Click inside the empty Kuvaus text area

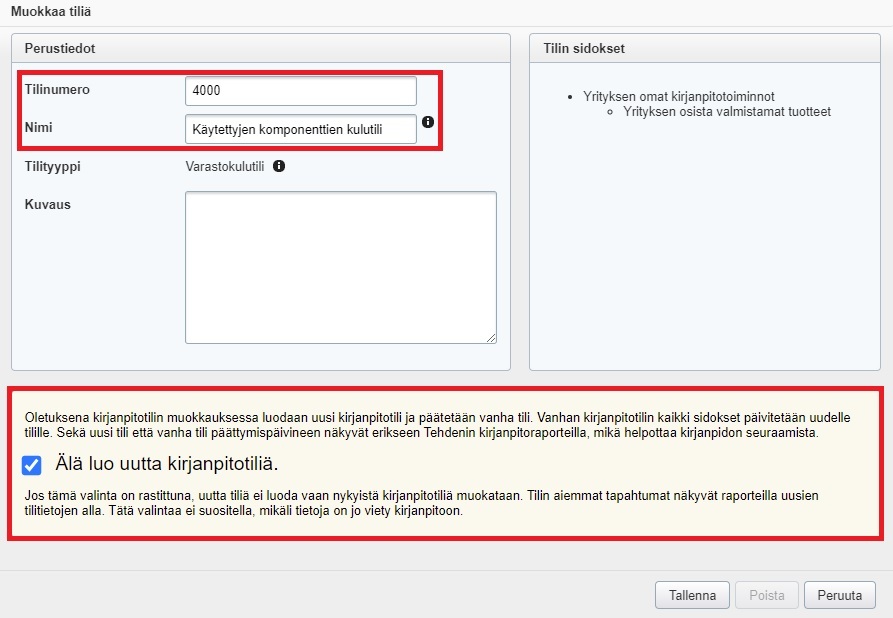pos(340,267)
